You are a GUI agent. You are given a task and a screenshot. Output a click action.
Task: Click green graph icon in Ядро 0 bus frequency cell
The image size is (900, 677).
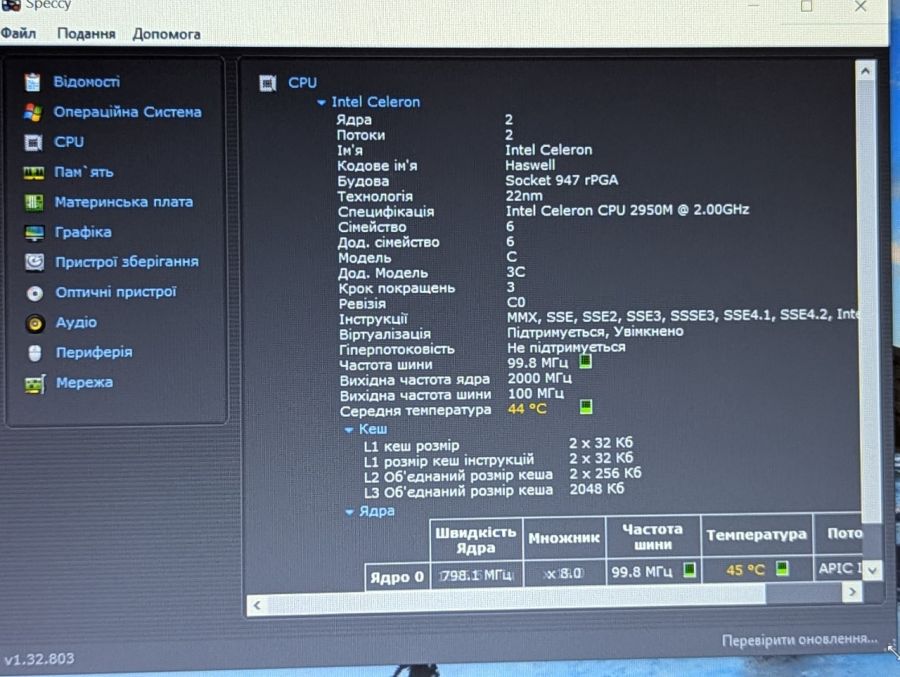[689, 570]
